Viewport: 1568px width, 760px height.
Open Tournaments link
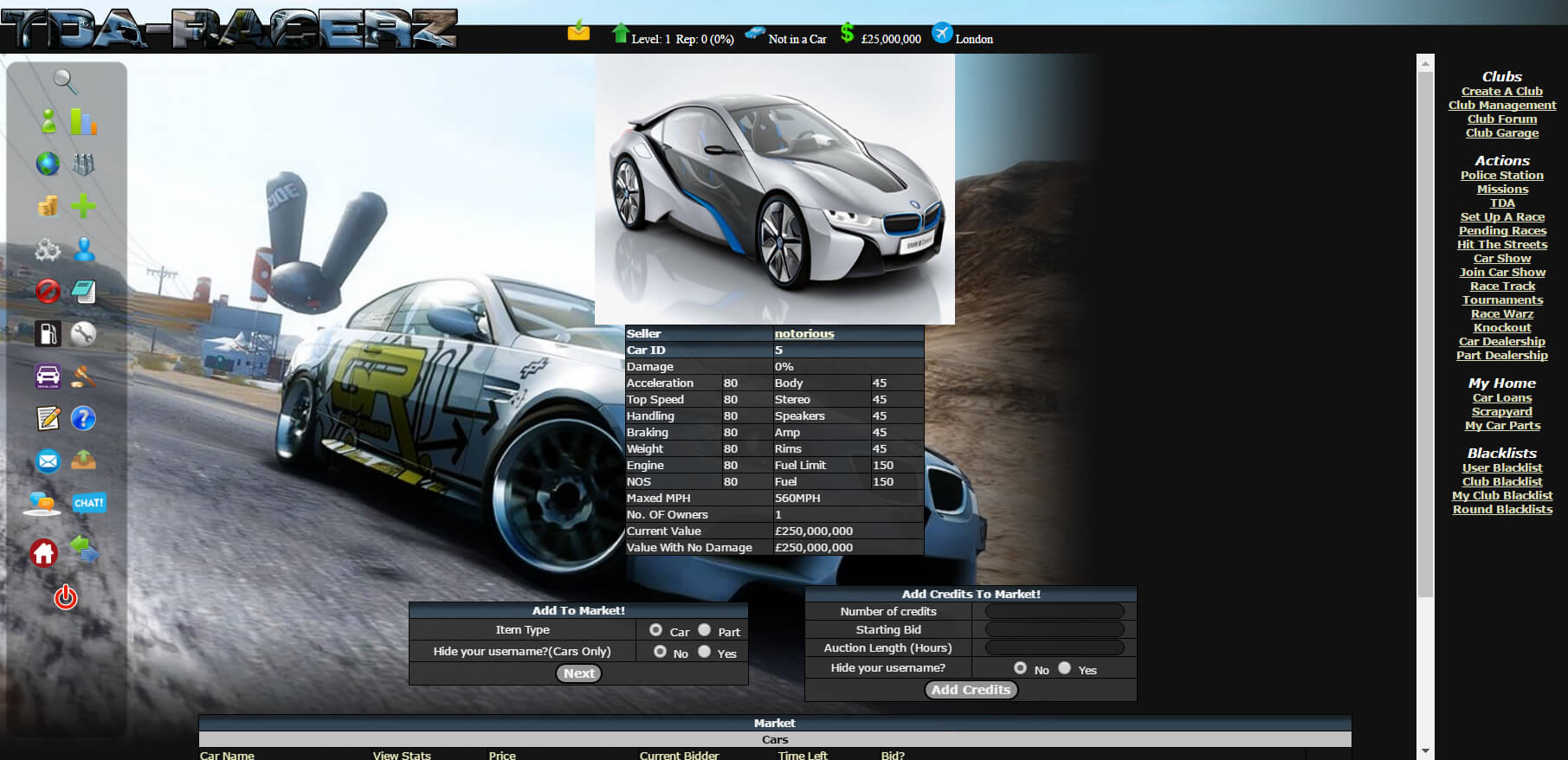[1502, 299]
